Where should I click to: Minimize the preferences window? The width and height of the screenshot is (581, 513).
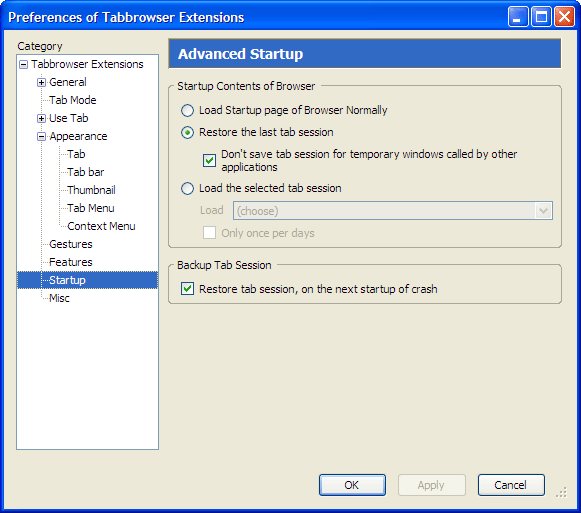pyautogui.click(x=518, y=17)
